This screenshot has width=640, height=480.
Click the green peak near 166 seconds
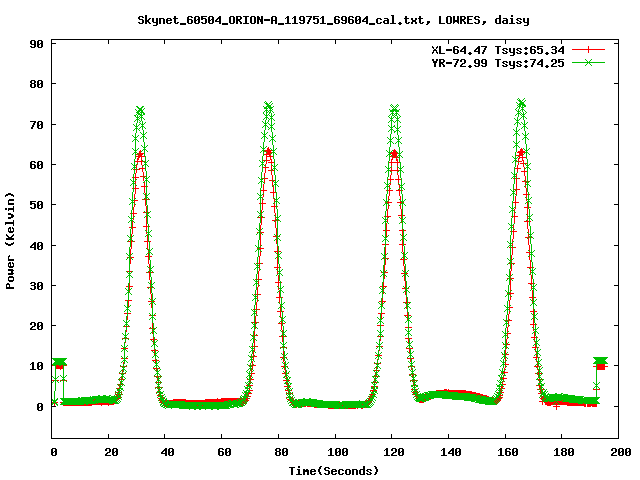(521, 103)
